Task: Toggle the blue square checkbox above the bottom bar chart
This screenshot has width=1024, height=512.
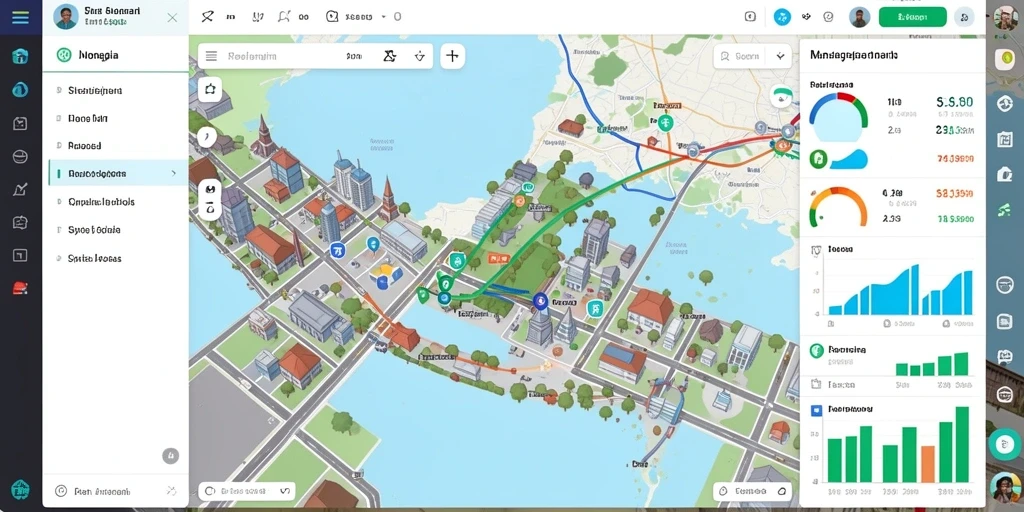Action: [x=816, y=410]
